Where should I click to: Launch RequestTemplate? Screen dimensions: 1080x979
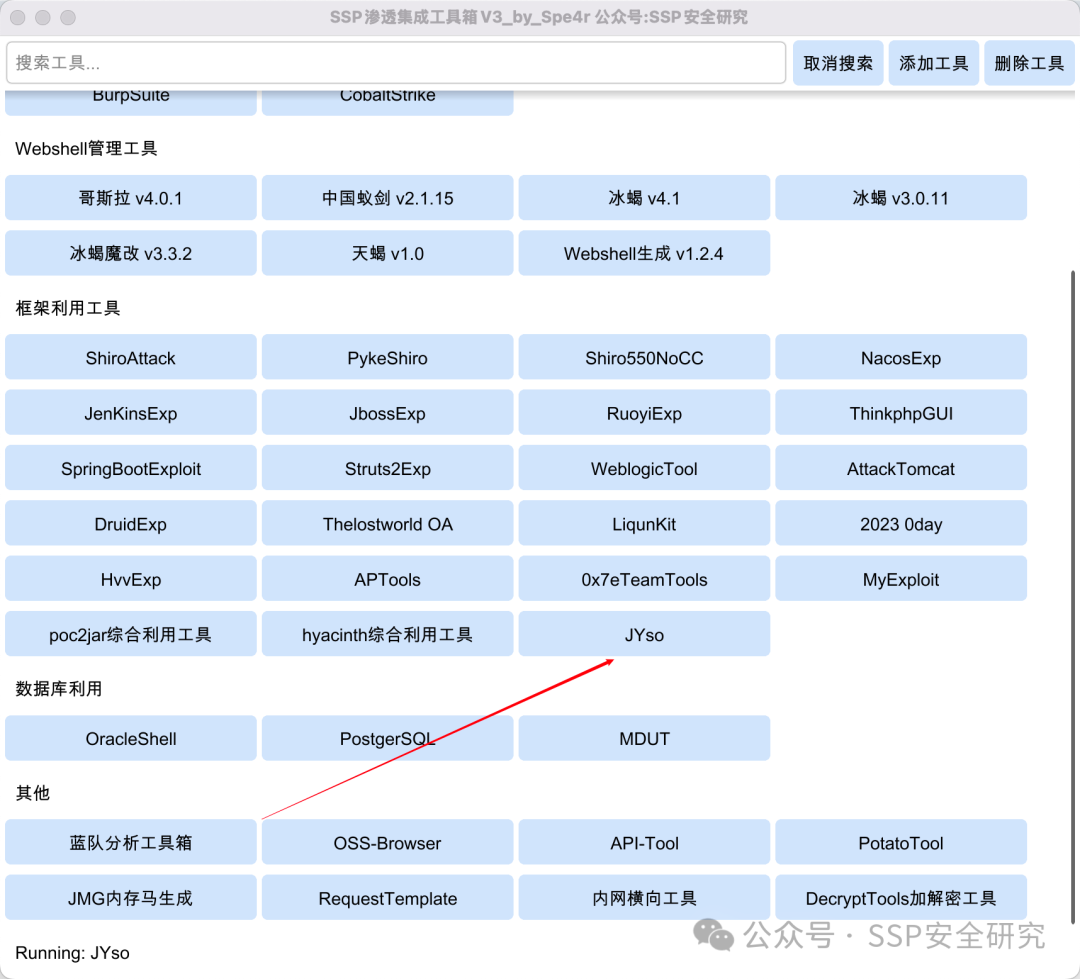click(388, 898)
